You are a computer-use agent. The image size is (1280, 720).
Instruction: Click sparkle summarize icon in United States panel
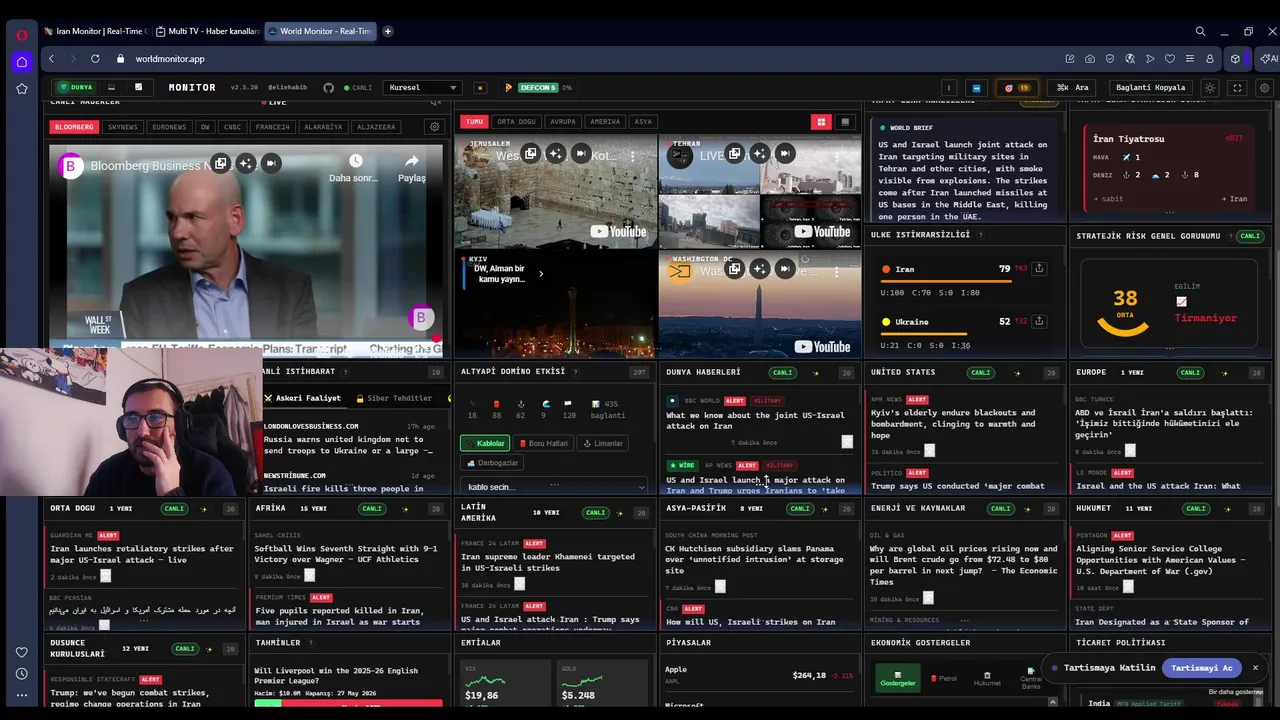pyautogui.click(x=1020, y=373)
